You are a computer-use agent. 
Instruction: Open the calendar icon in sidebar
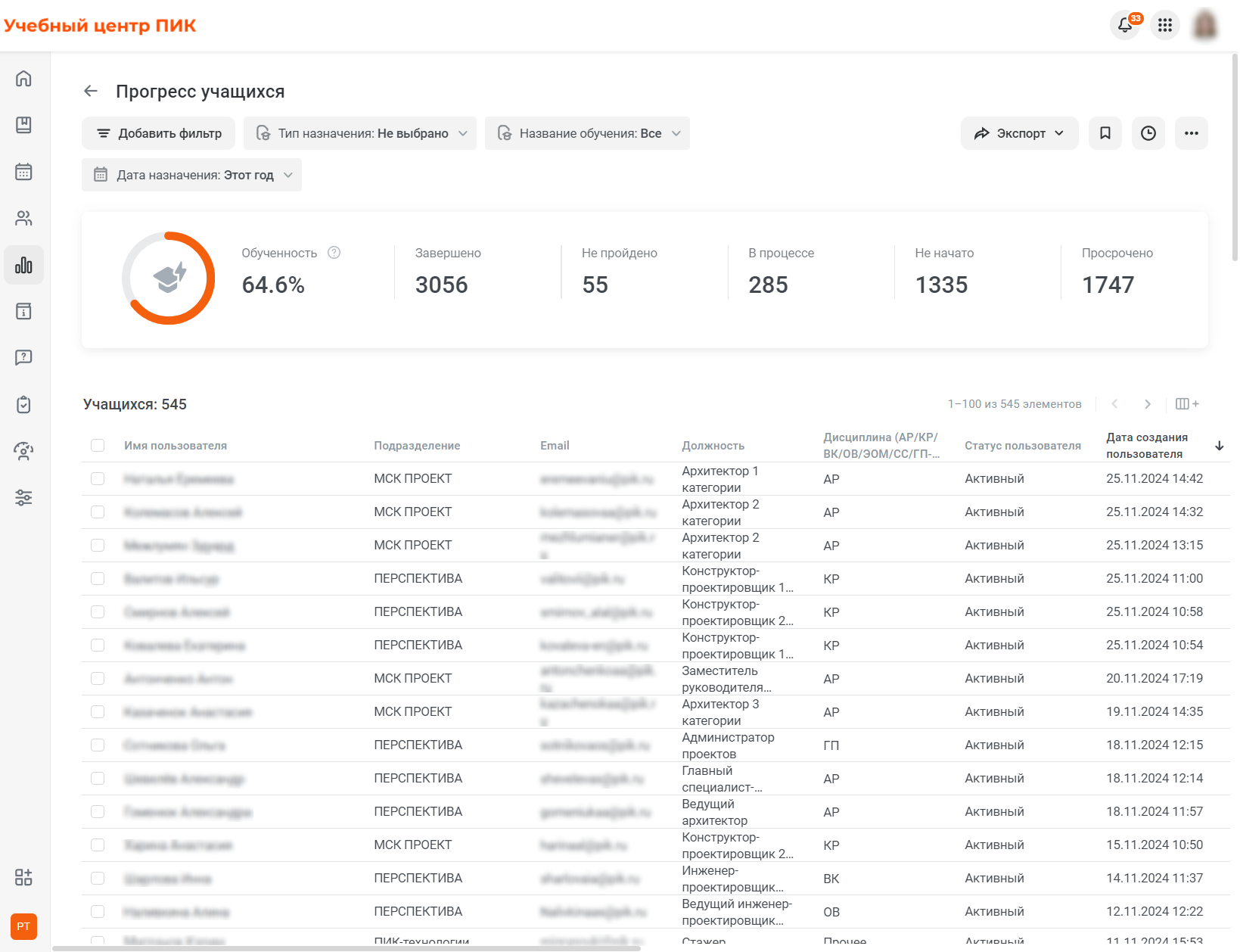(x=23, y=172)
